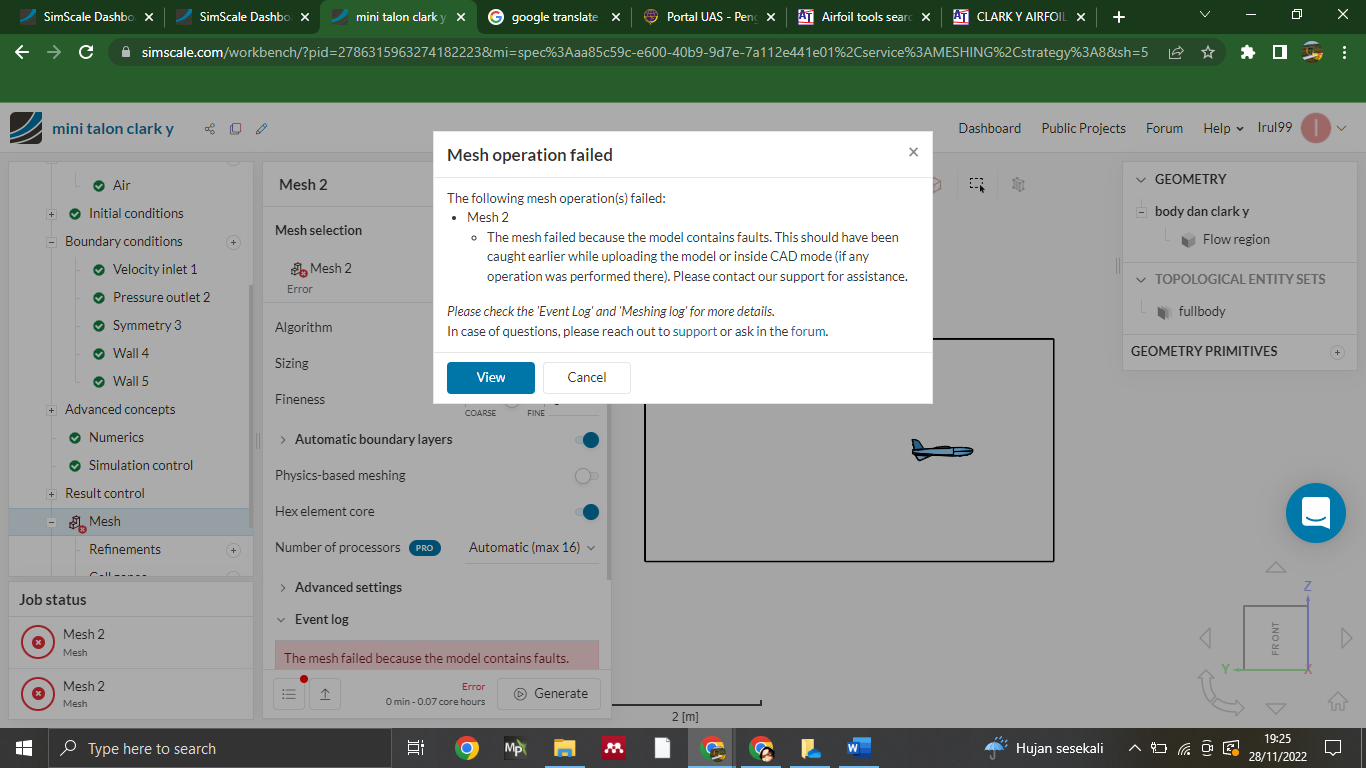
Task: Click the Mesh error icon in the simulation tree
Action: tap(77, 522)
